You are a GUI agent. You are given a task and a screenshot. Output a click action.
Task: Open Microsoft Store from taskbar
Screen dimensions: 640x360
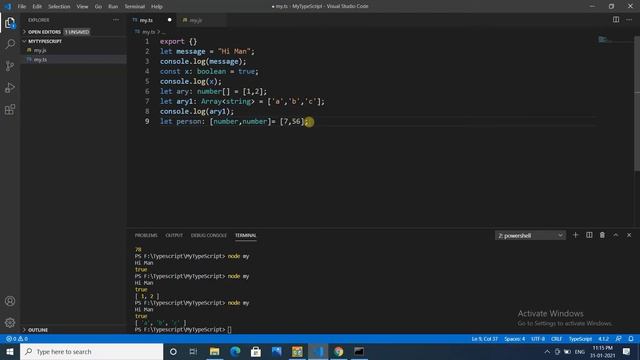coord(256,351)
